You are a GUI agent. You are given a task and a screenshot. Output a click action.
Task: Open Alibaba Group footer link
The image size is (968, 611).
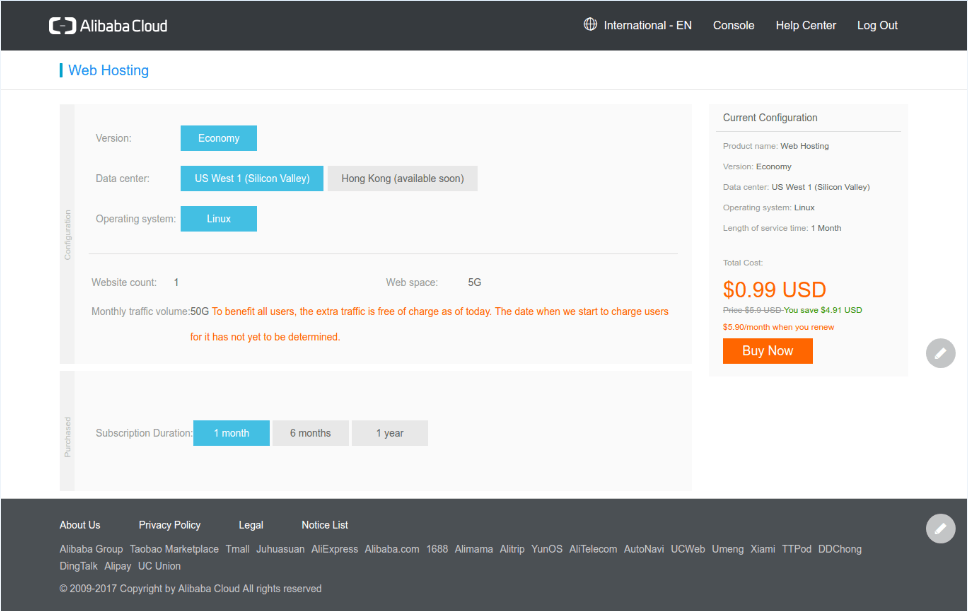click(91, 549)
